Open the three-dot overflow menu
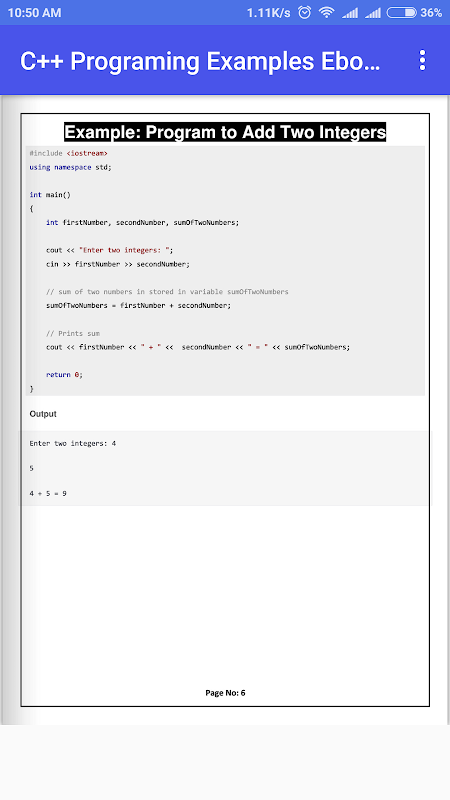 coord(422,60)
